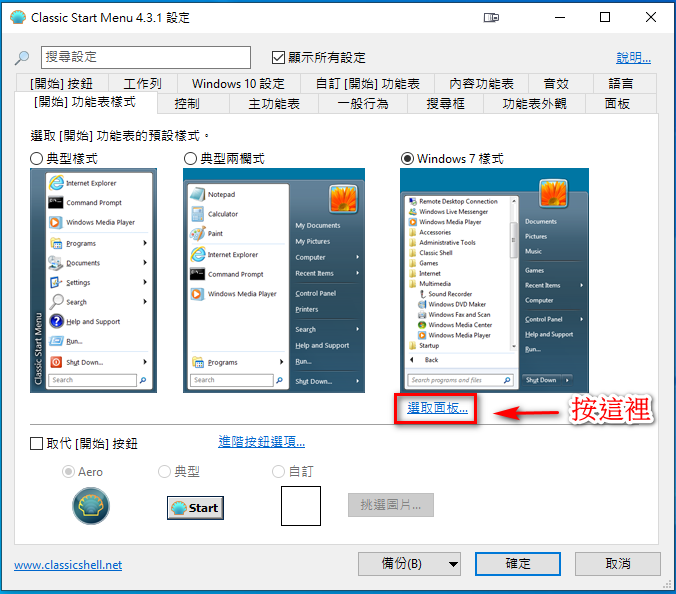Select the 典型樣式 radio button

tap(37, 159)
